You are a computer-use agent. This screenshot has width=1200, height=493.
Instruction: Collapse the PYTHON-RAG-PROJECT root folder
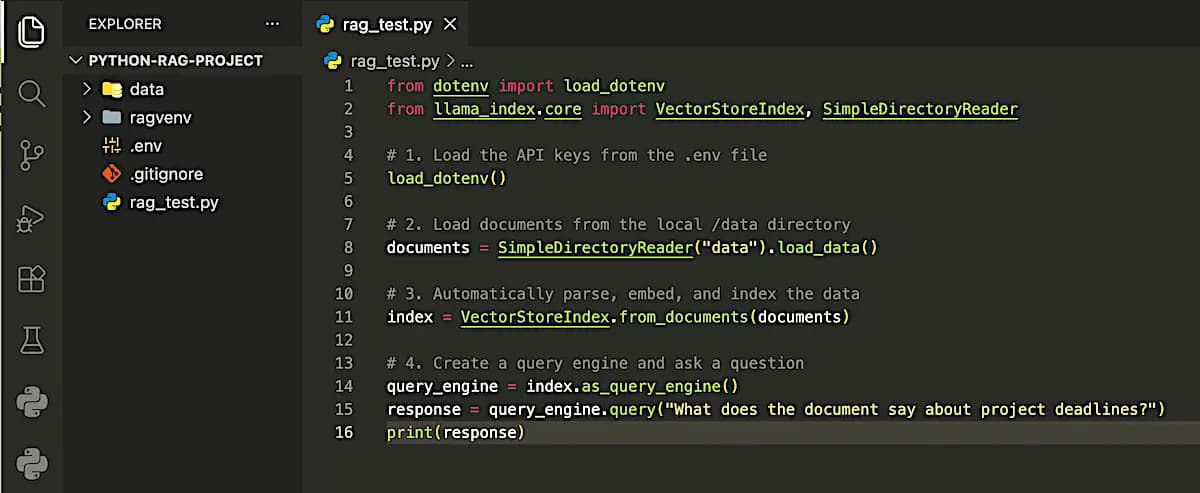click(77, 60)
